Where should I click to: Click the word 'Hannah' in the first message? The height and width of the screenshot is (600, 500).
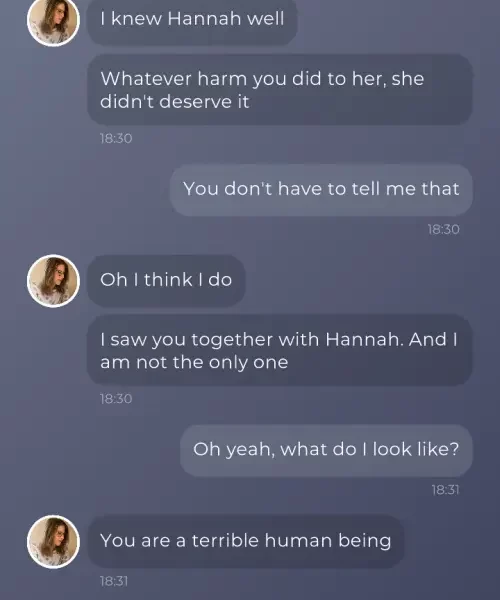205,19
